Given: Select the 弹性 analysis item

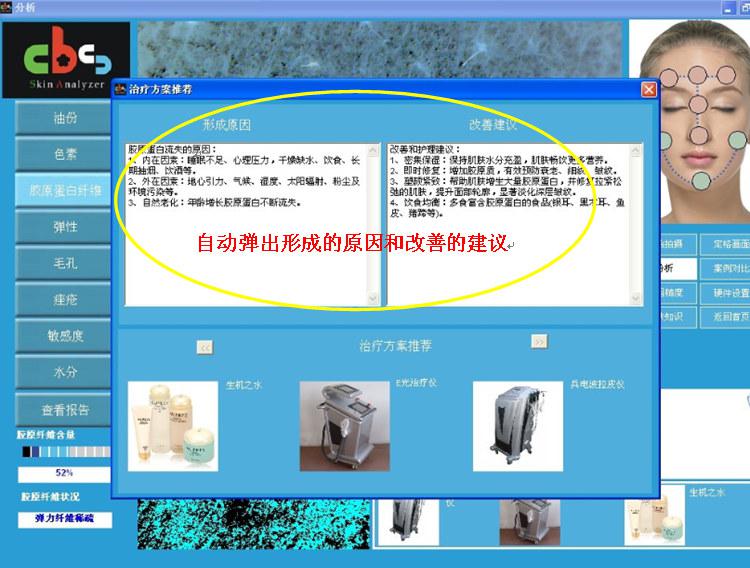Looking at the screenshot, I should point(65,227).
